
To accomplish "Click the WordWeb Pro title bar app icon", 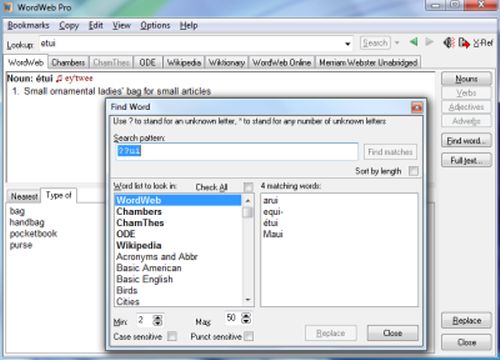I will tap(8, 7).
